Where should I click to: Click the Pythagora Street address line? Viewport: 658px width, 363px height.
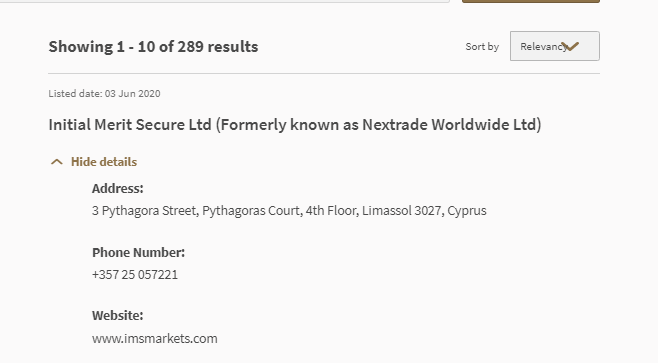(x=289, y=211)
